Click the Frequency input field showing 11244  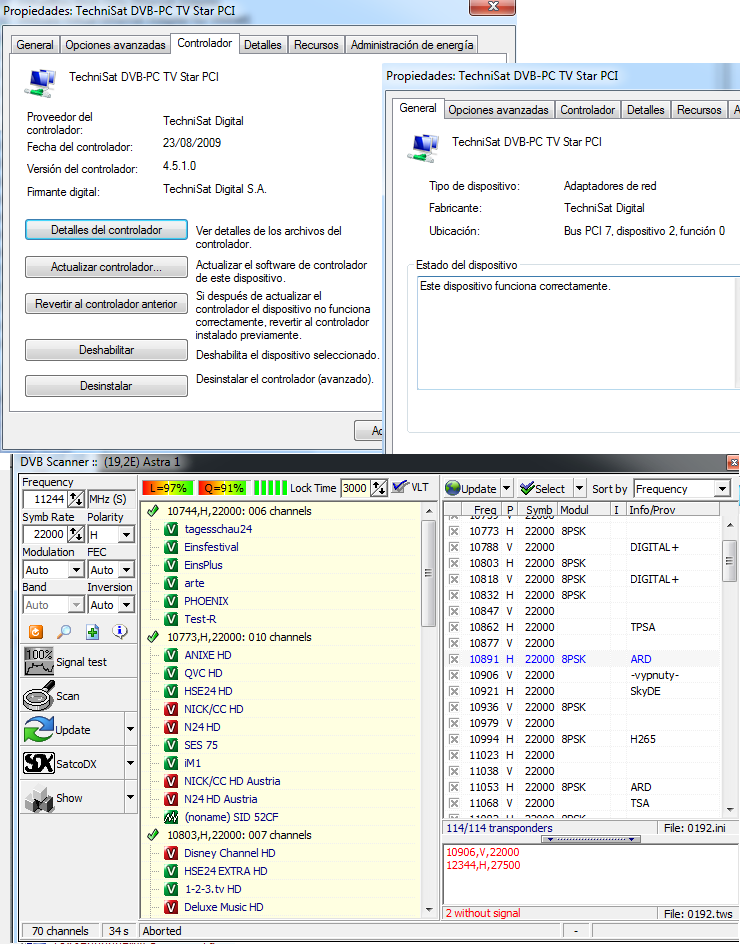click(46, 499)
